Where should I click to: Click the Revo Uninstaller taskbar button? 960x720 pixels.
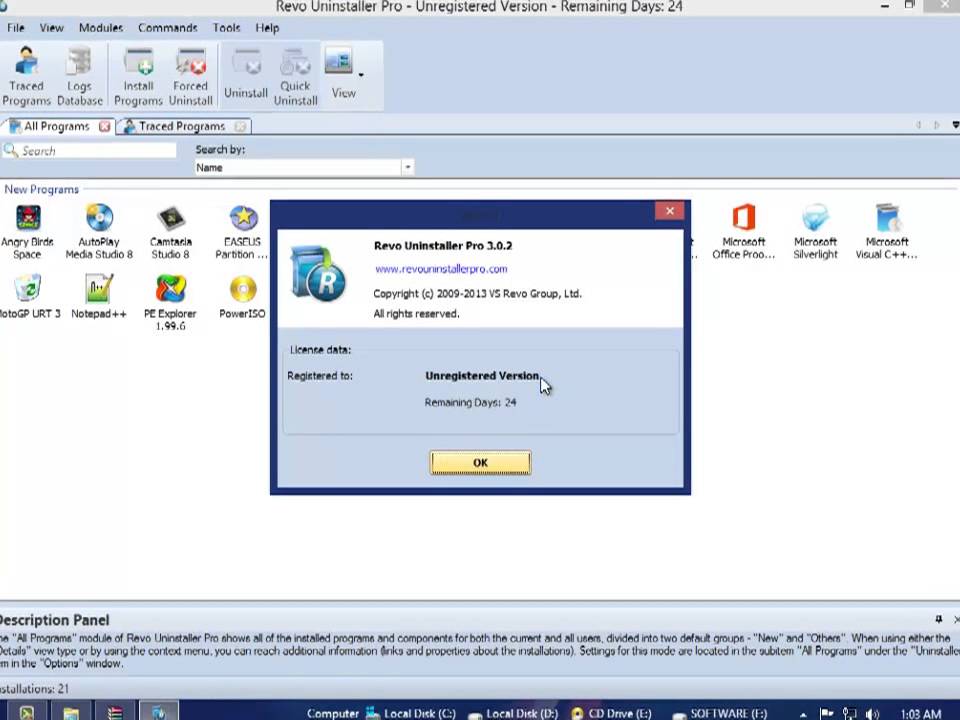[159, 712]
